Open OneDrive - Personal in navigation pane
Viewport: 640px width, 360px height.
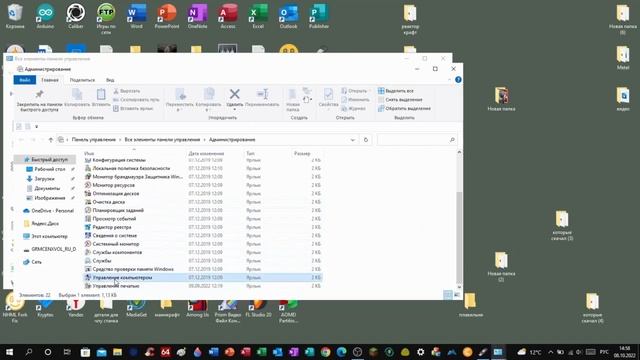pyautogui.click(x=49, y=211)
